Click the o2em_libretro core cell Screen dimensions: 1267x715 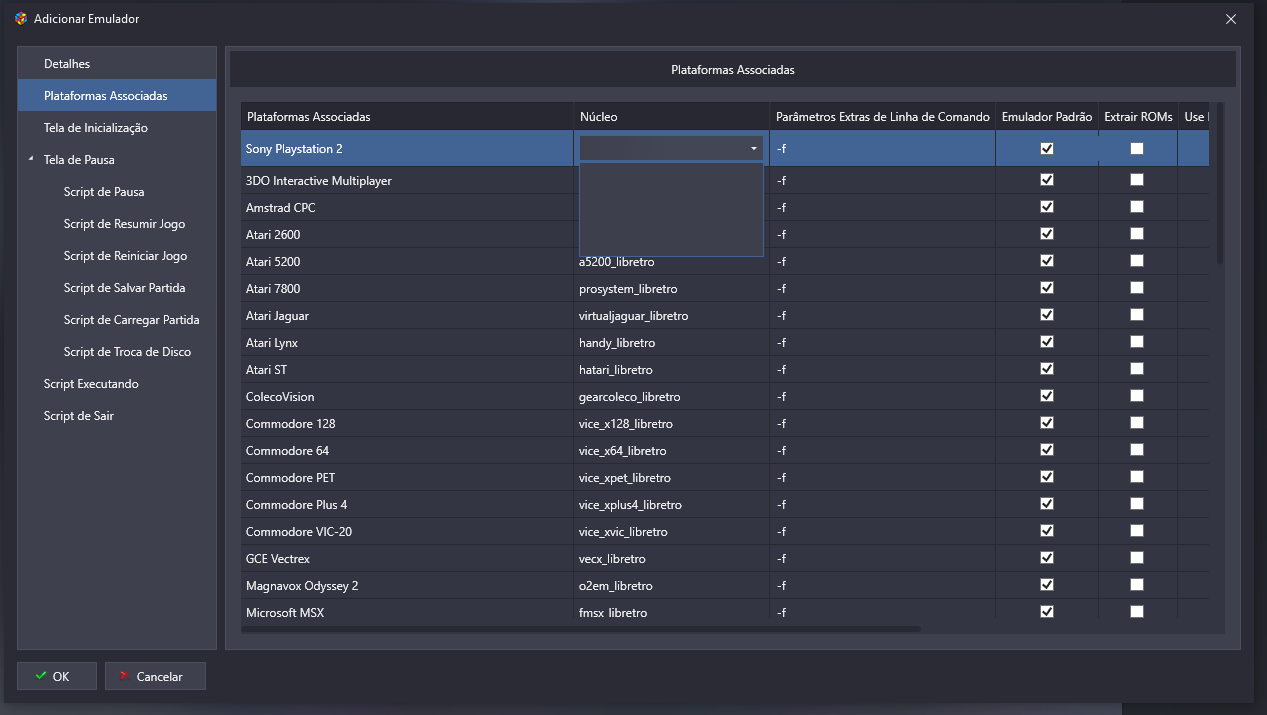coord(671,585)
